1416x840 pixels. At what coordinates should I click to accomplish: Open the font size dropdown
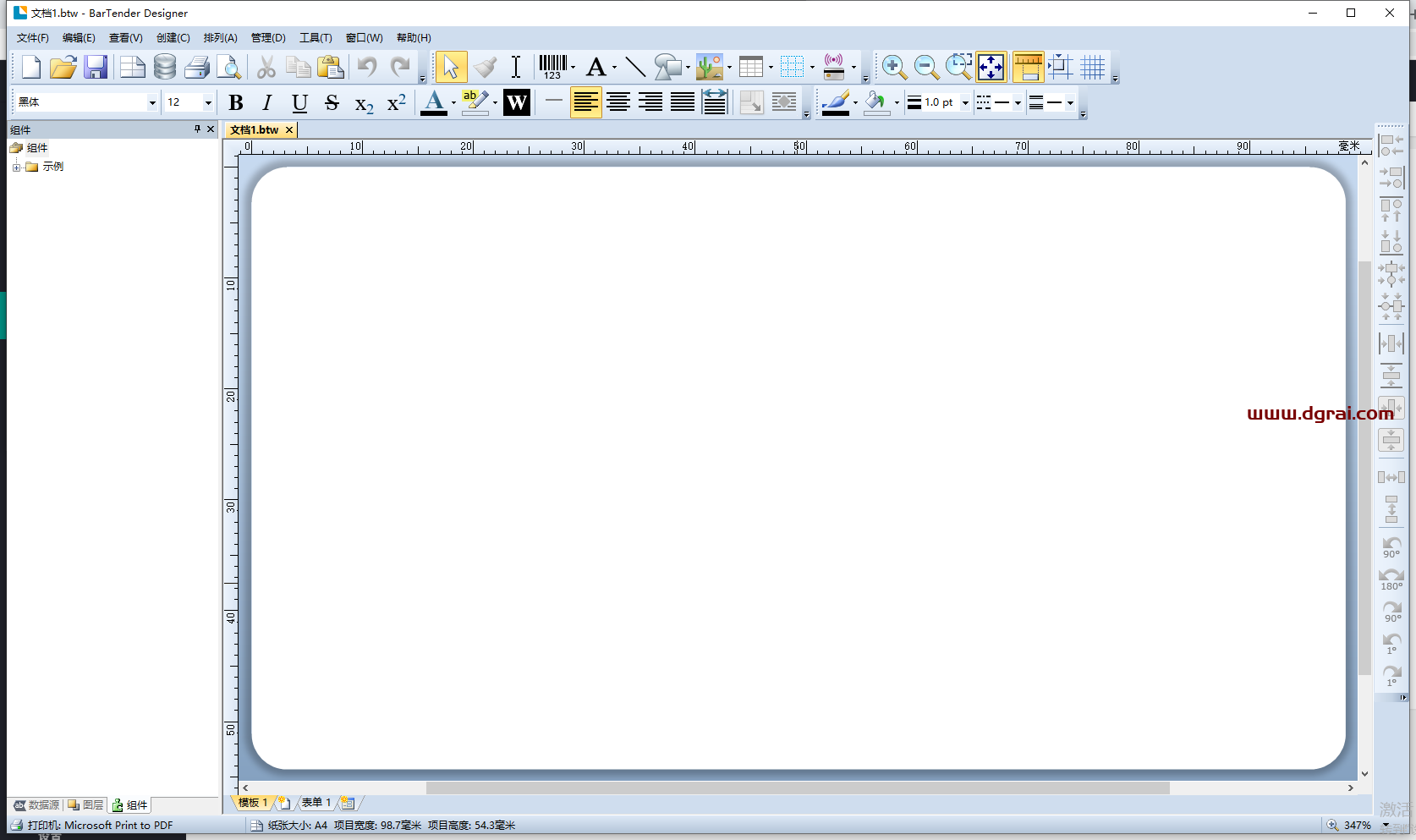[208, 102]
